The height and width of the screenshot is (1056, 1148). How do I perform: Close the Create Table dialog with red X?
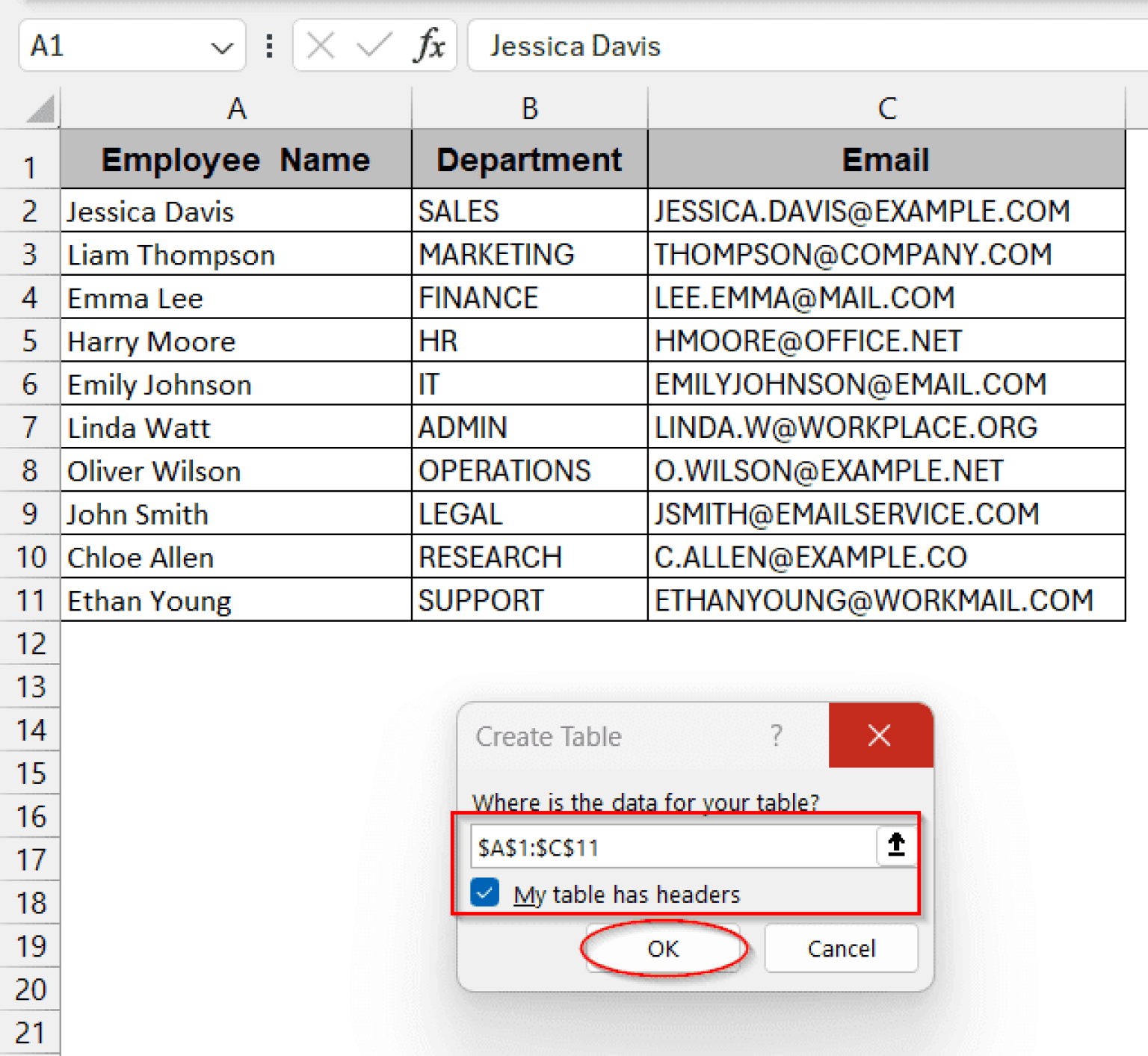pyautogui.click(x=880, y=735)
